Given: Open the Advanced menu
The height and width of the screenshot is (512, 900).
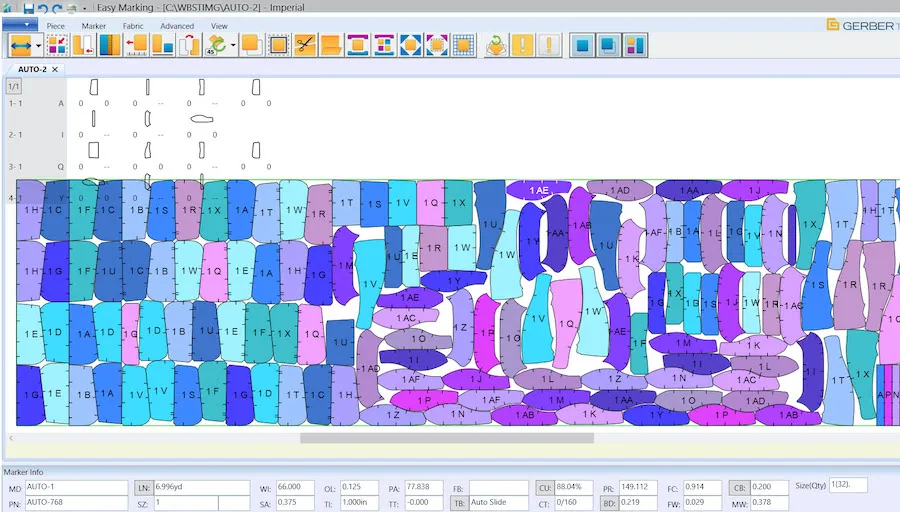Looking at the screenshot, I should (x=177, y=26).
